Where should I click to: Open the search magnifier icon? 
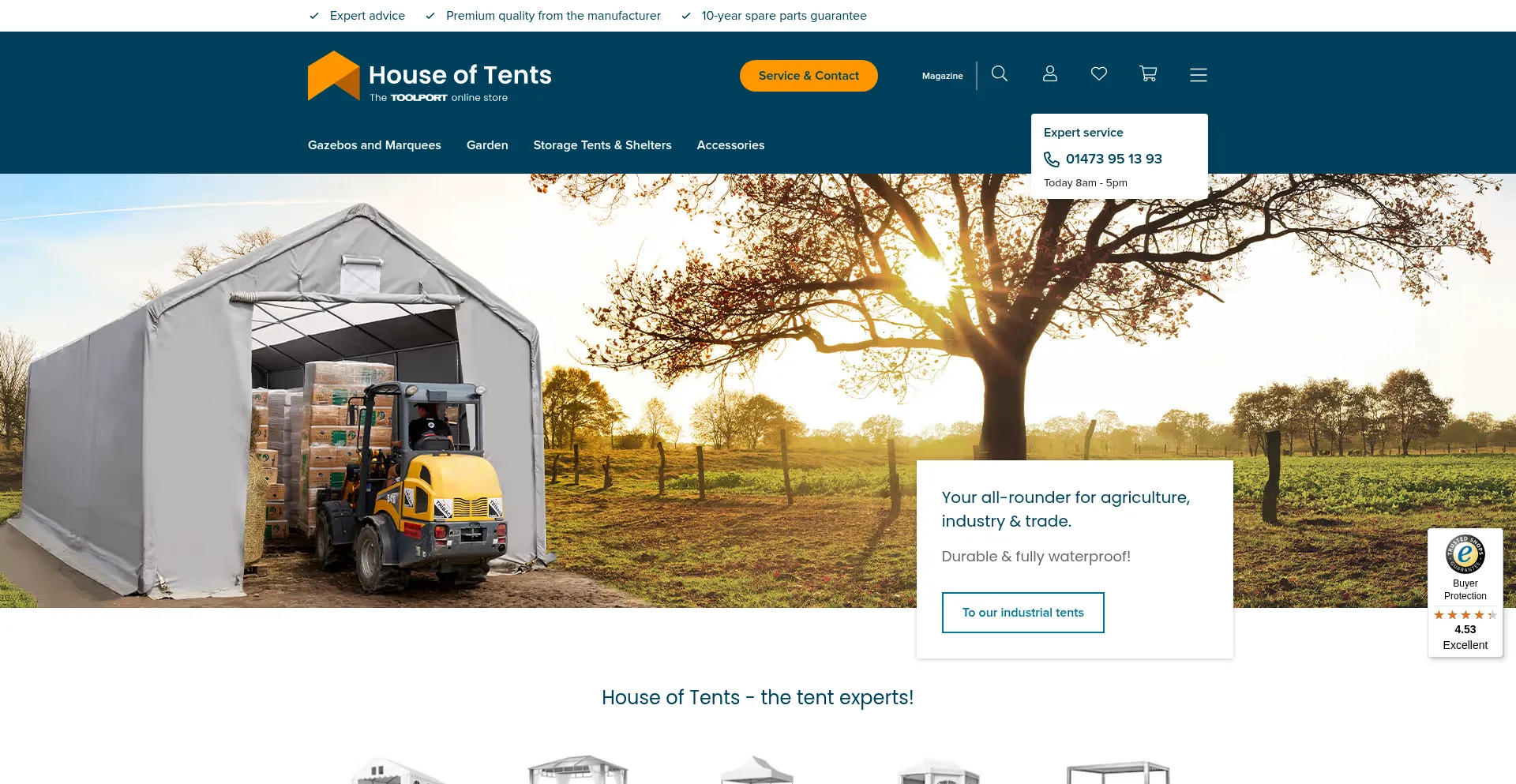(999, 74)
